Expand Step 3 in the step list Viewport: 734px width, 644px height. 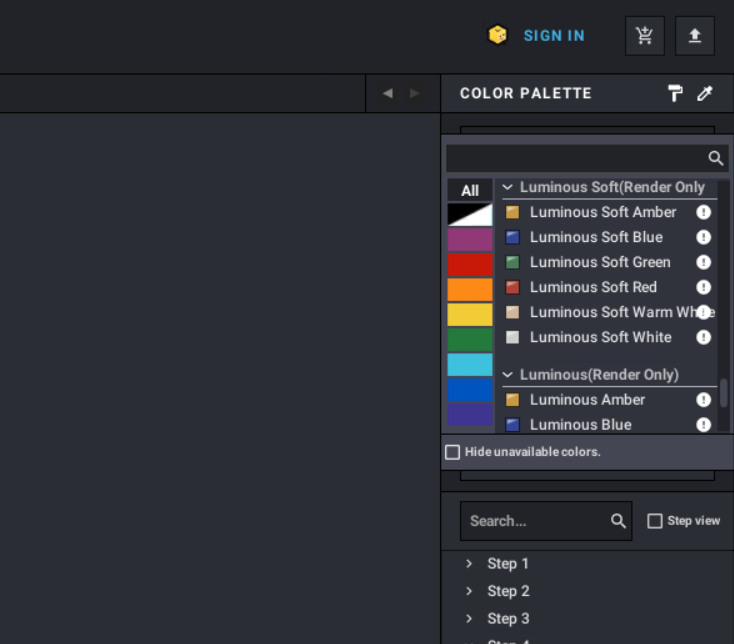pyautogui.click(x=469, y=619)
